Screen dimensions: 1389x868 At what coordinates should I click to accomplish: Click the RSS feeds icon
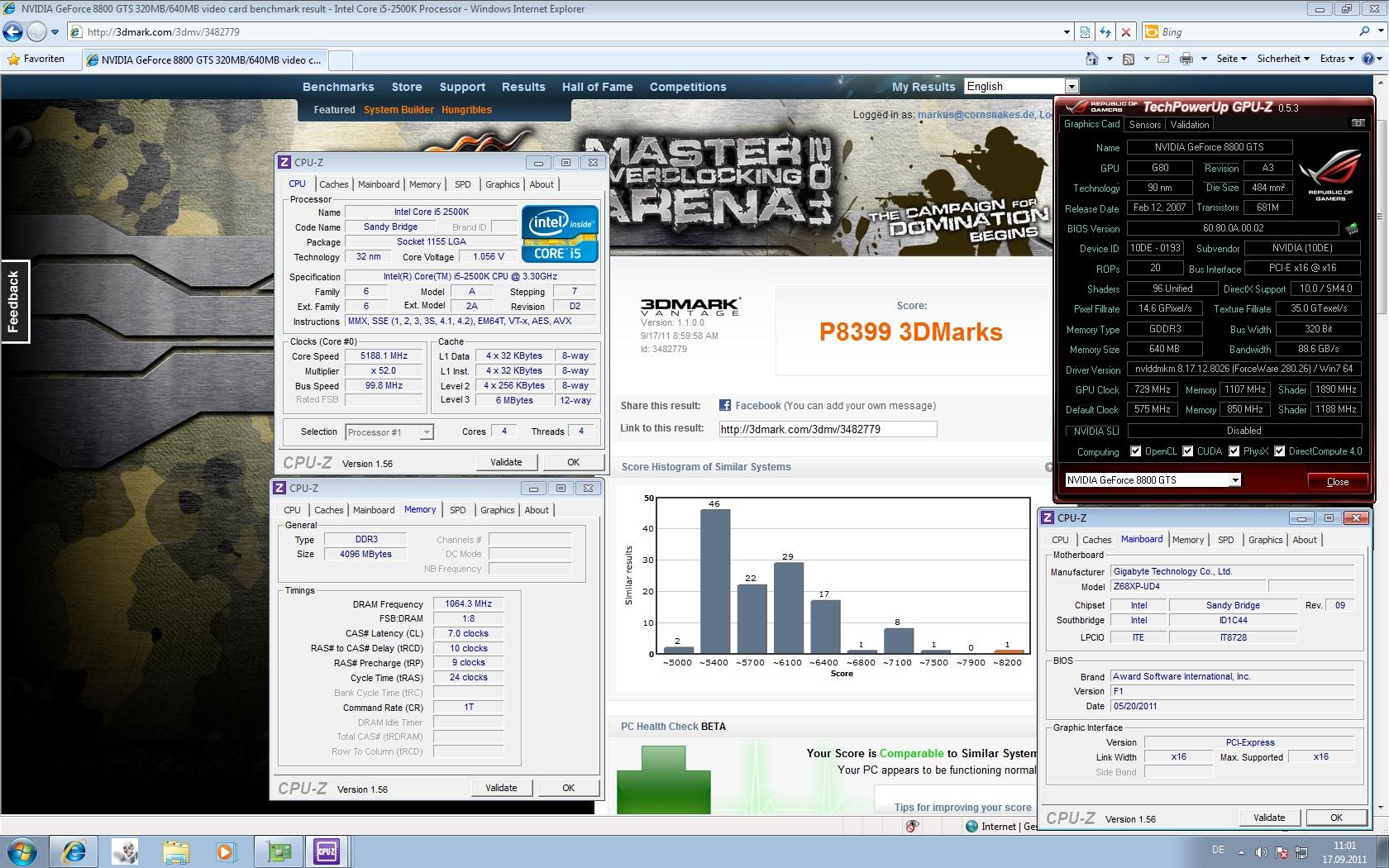(x=1129, y=59)
